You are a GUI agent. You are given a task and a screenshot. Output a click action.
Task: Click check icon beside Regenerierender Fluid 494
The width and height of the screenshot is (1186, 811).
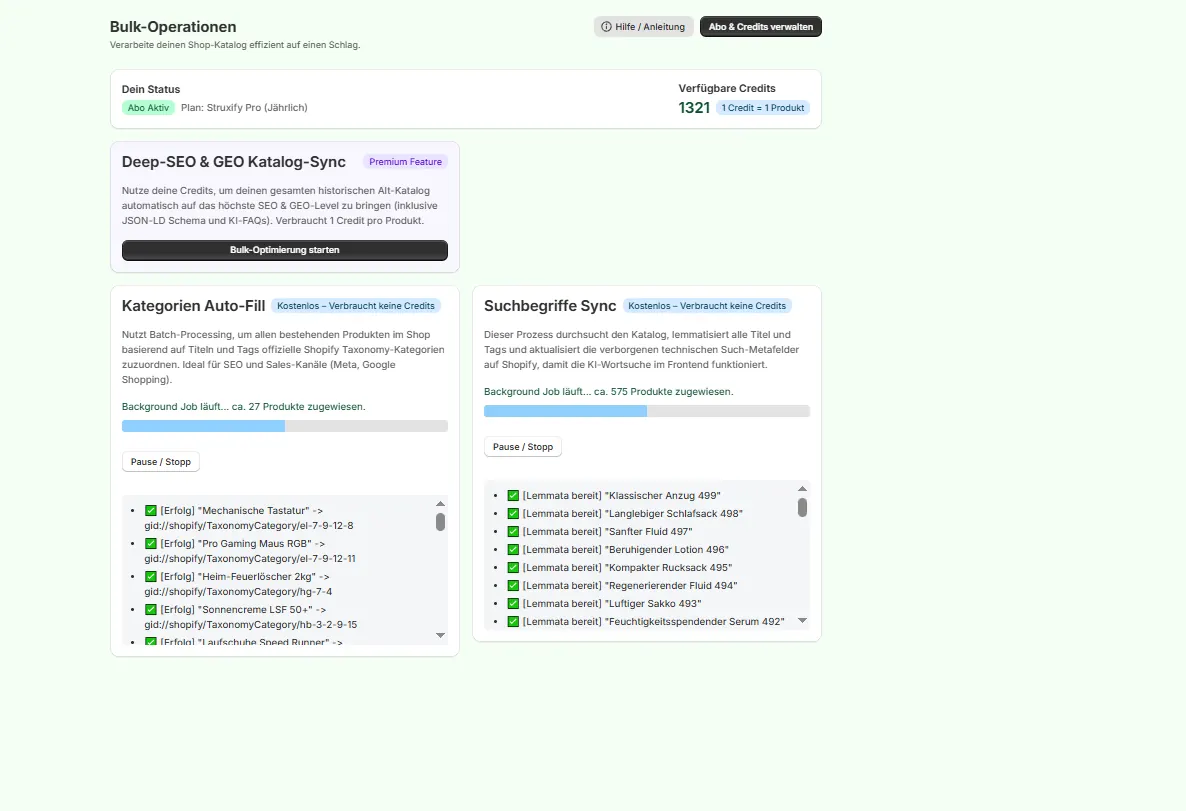513,586
